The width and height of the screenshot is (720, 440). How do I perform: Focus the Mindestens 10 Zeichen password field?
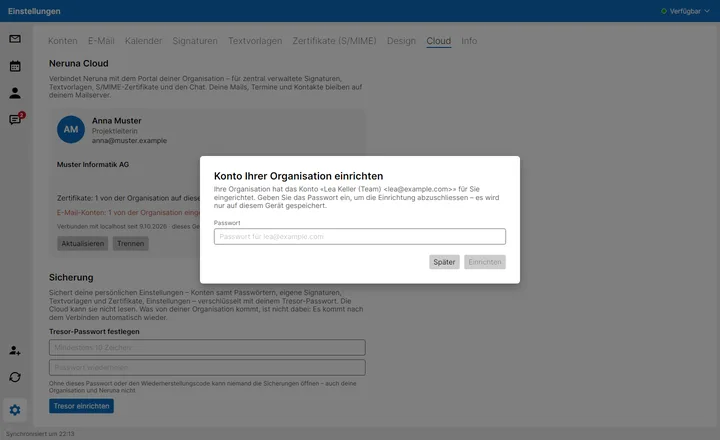click(207, 348)
